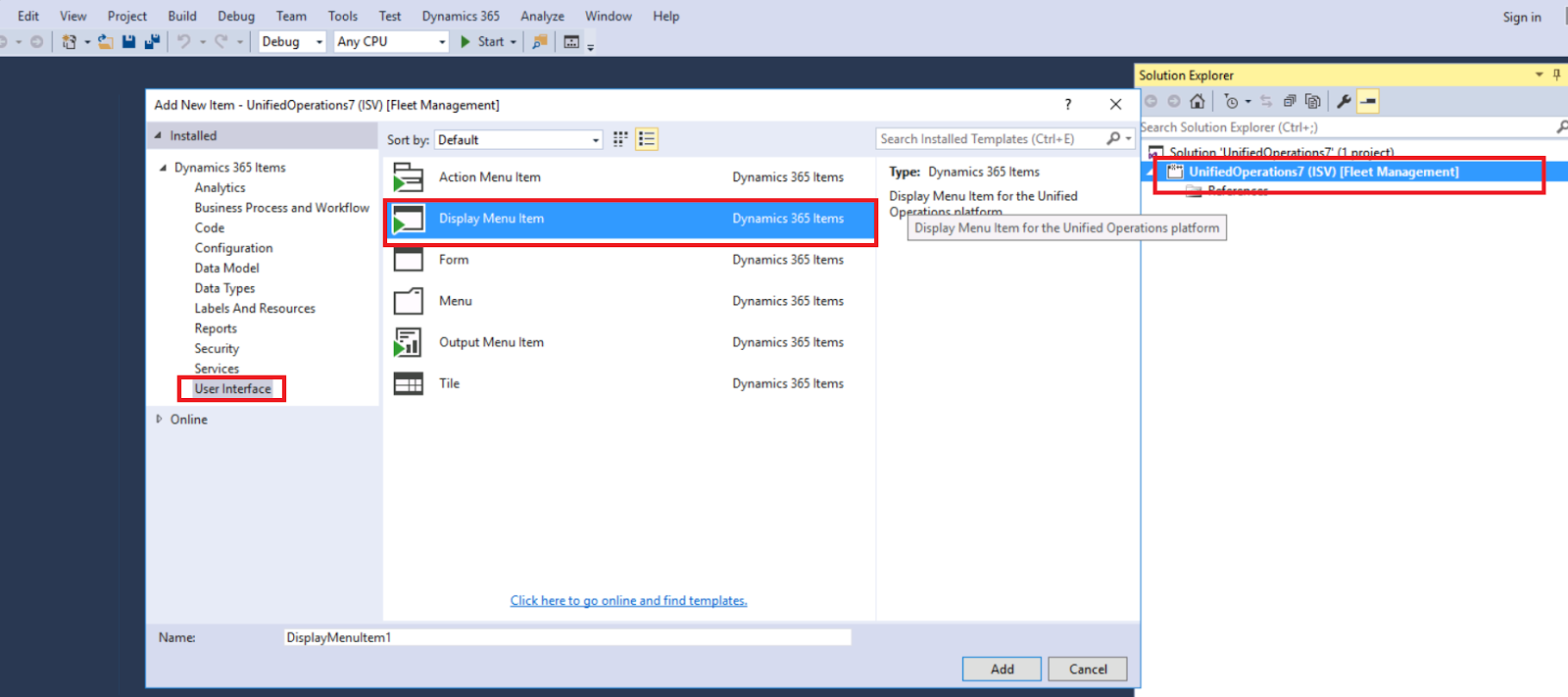This screenshot has width=1568, height=697.
Task: Expand the Online section
Action: pos(159,419)
